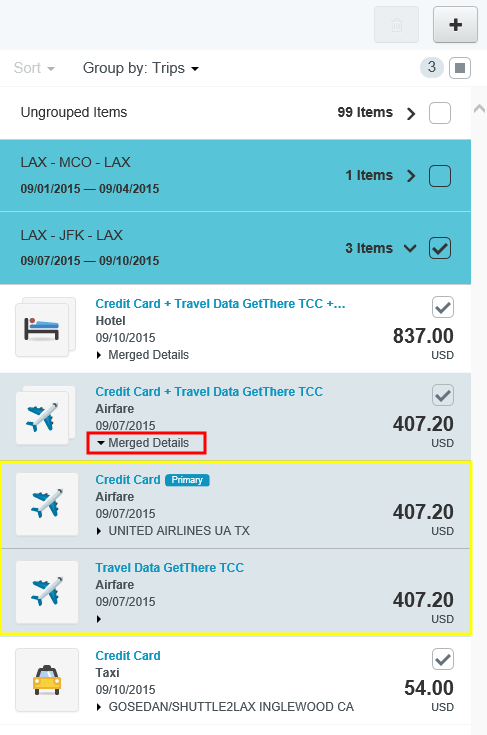Image resolution: width=487 pixels, height=735 pixels.
Task: Expand UNITED AIRLINES UA TX details
Action: tap(173, 531)
